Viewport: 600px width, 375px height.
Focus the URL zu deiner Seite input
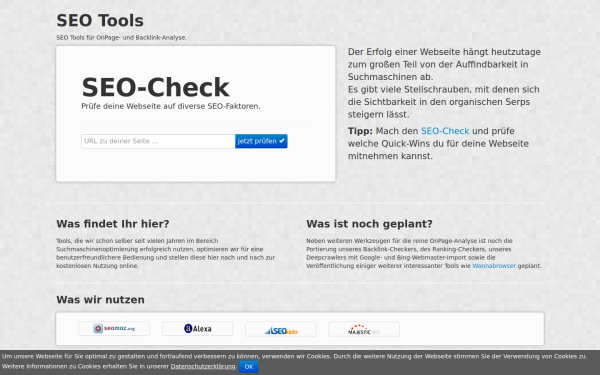pos(158,141)
